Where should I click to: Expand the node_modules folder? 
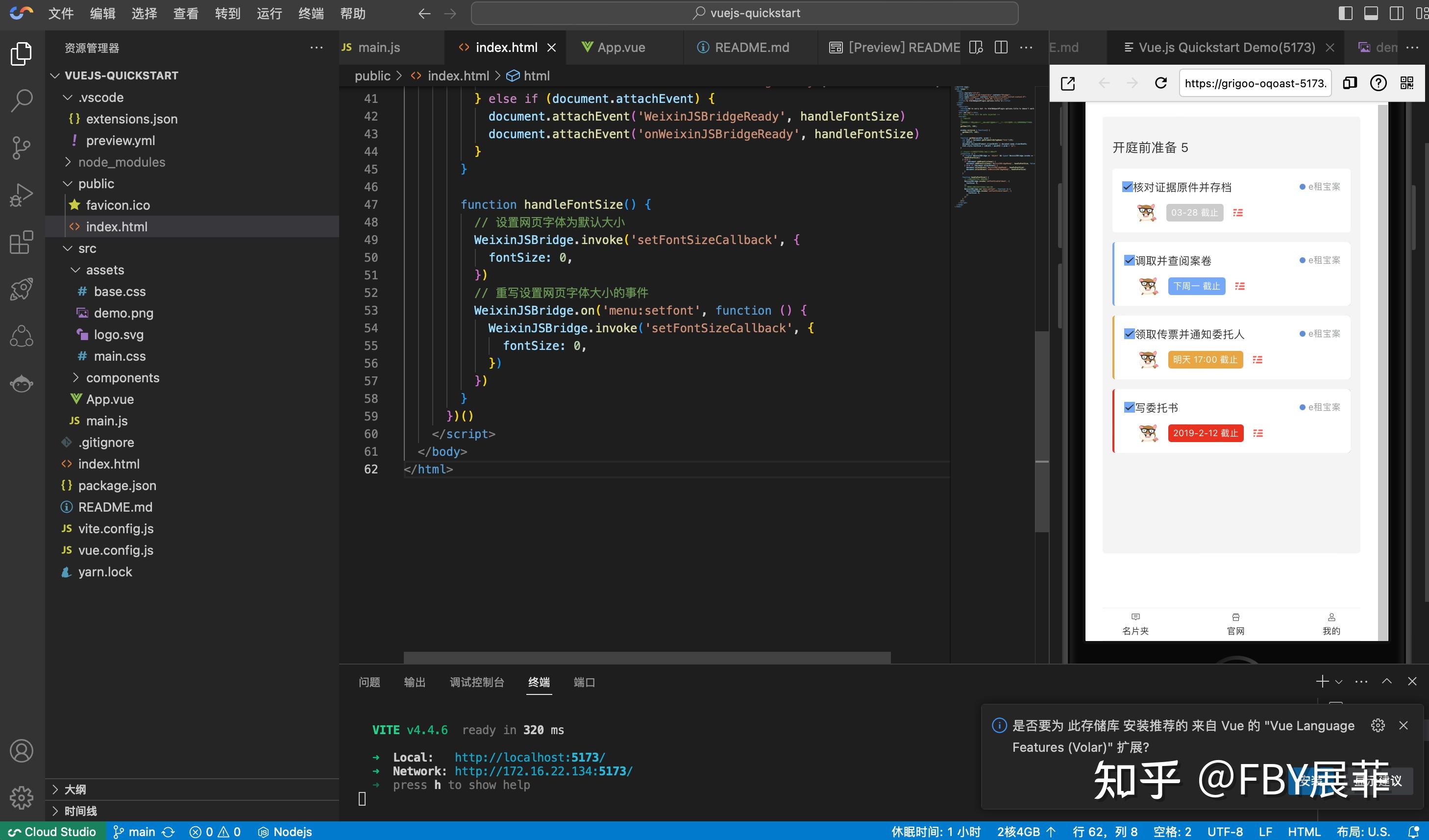click(x=122, y=162)
